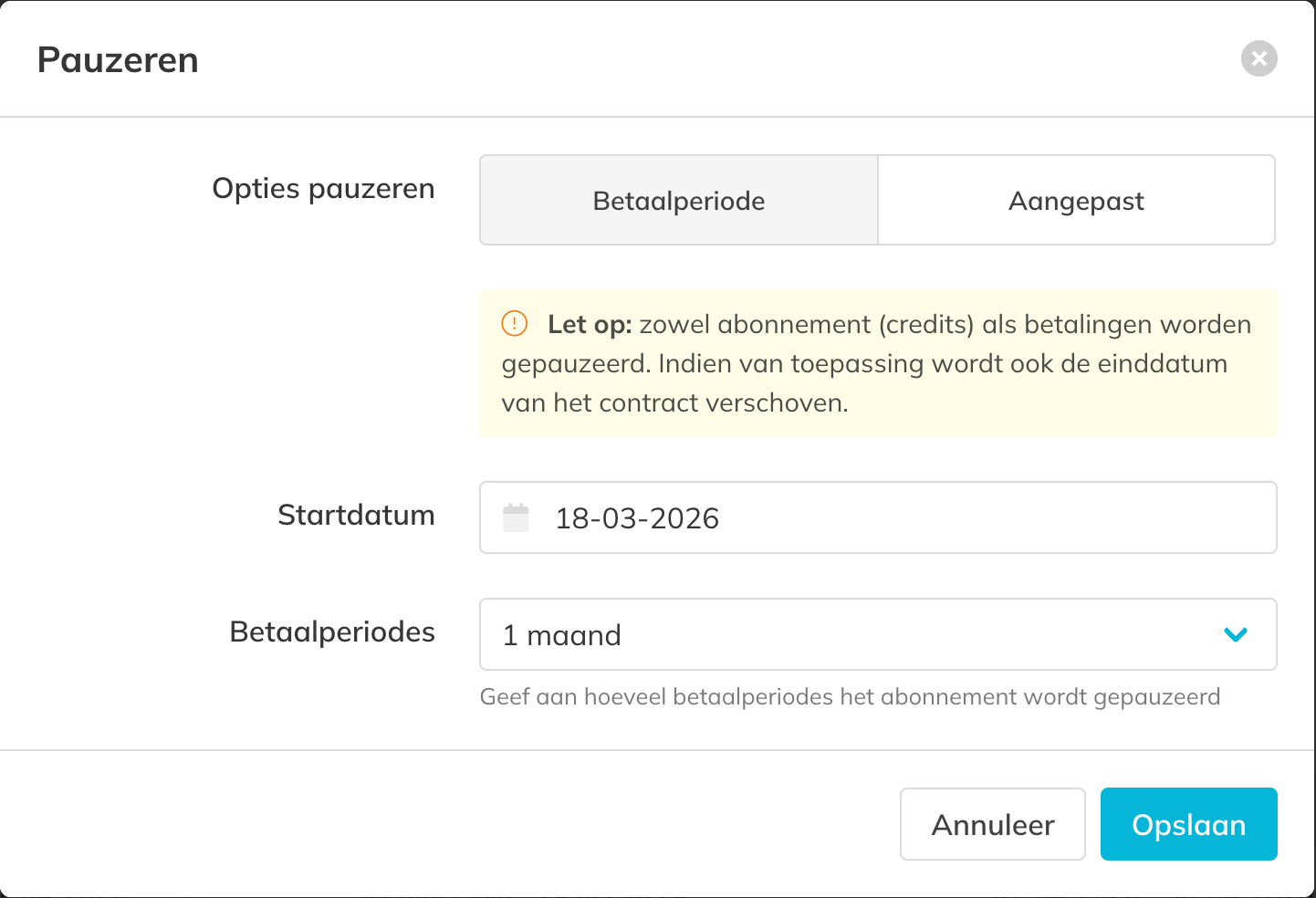Click the calendar icon in Startdatum field
This screenshot has width=1316, height=898.
tap(516, 517)
